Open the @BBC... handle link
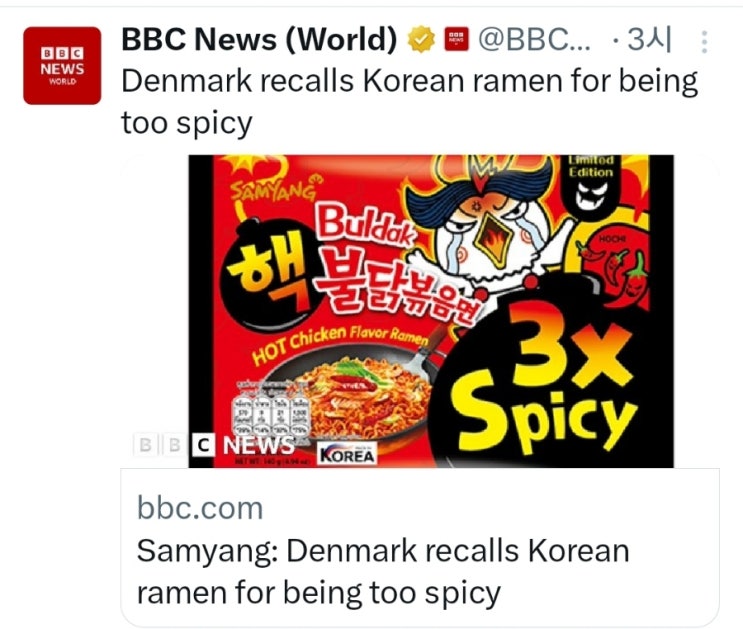Screen dimensions: 743x629 535,39
